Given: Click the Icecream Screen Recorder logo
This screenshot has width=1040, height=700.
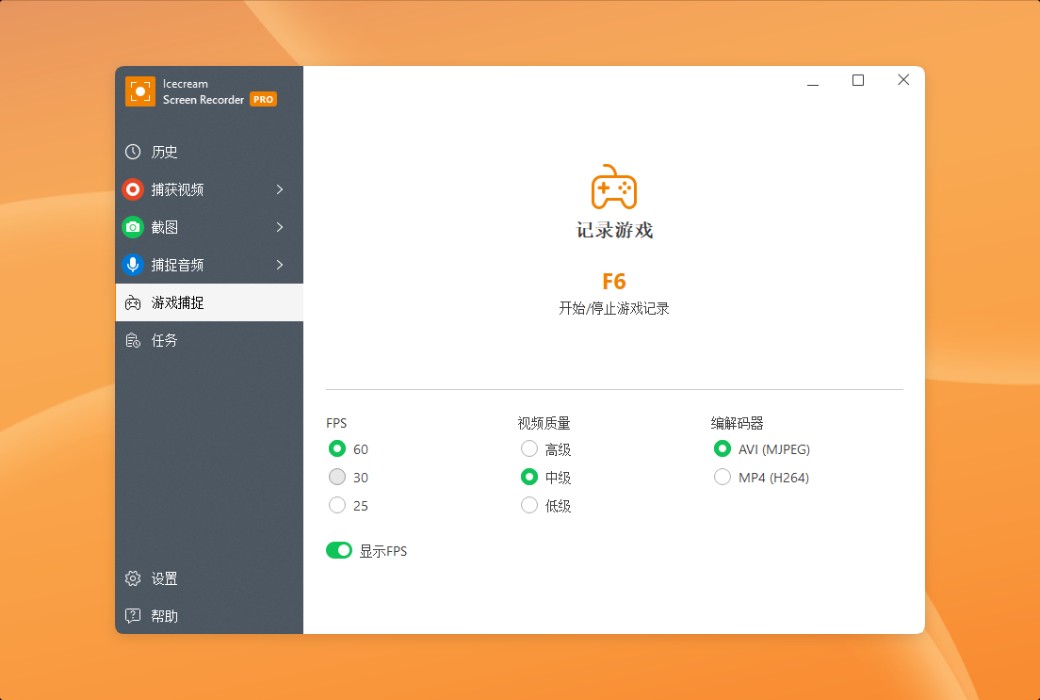Looking at the screenshot, I should pos(140,92).
